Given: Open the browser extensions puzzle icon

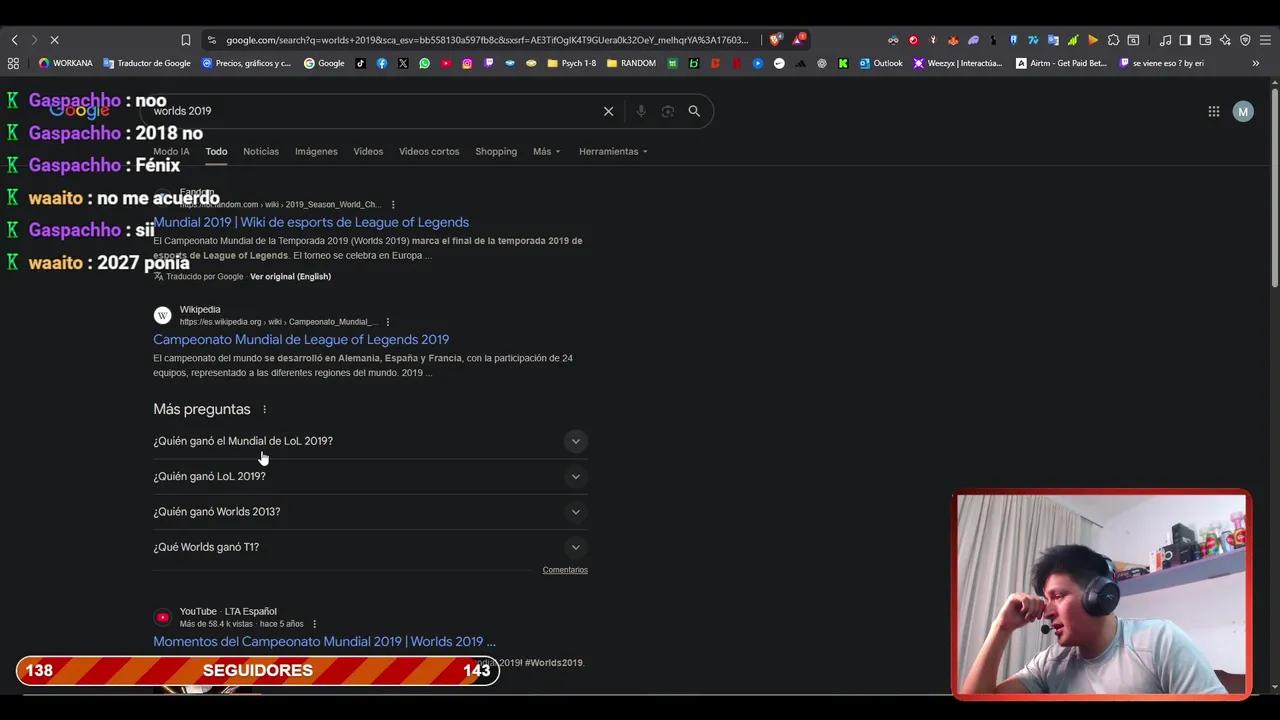Looking at the screenshot, I should [1113, 40].
